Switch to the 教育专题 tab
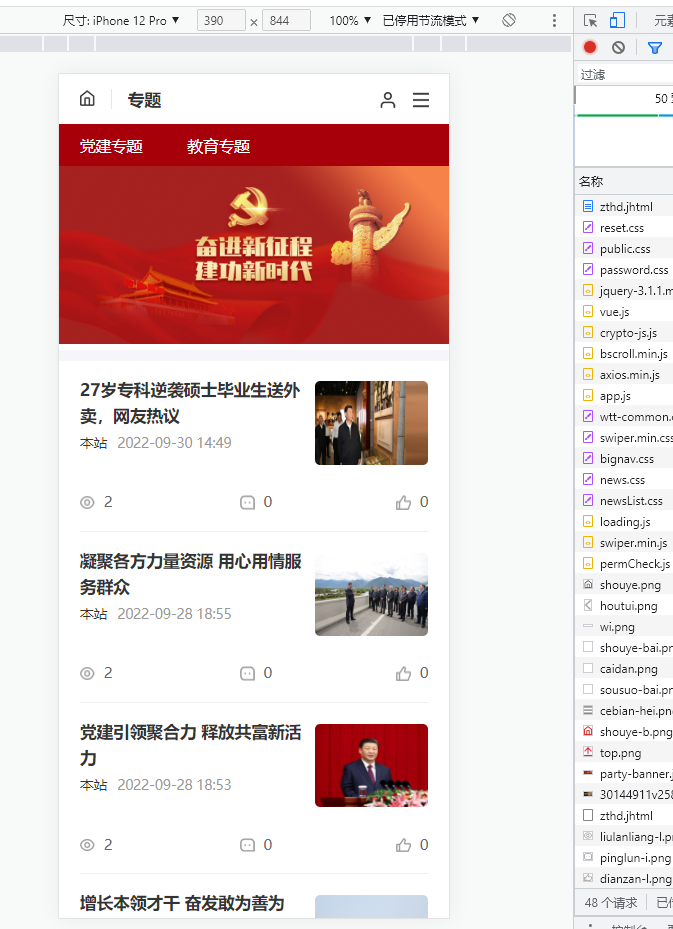Viewport: 673px width, 929px height. [219, 146]
